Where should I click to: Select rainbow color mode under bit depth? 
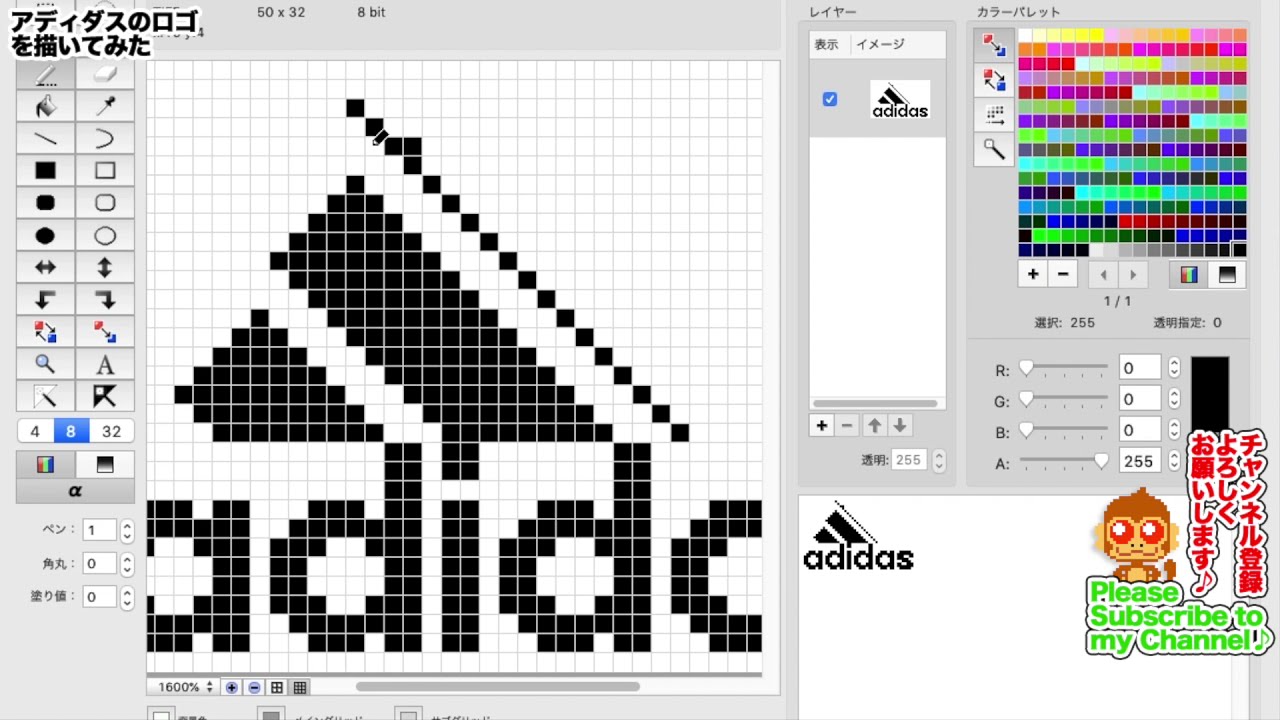pyautogui.click(x=45, y=465)
